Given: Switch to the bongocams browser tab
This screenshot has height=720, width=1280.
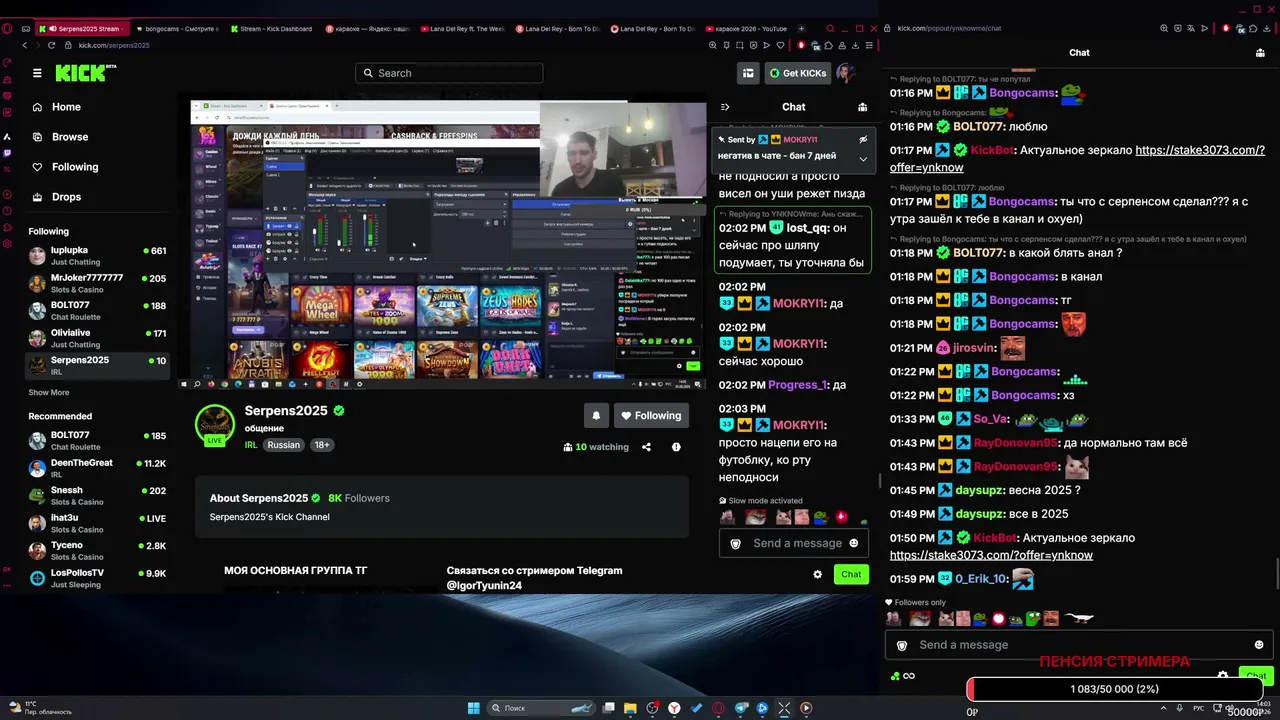Looking at the screenshot, I should pos(178,29).
